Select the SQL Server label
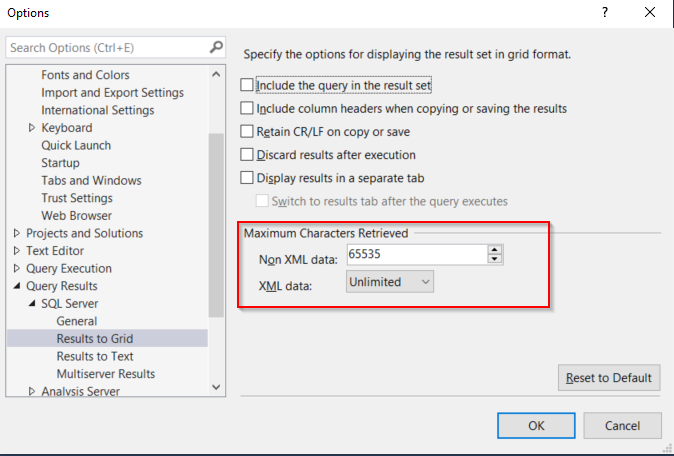Screen dimensions: 674x456 click(x=70, y=303)
